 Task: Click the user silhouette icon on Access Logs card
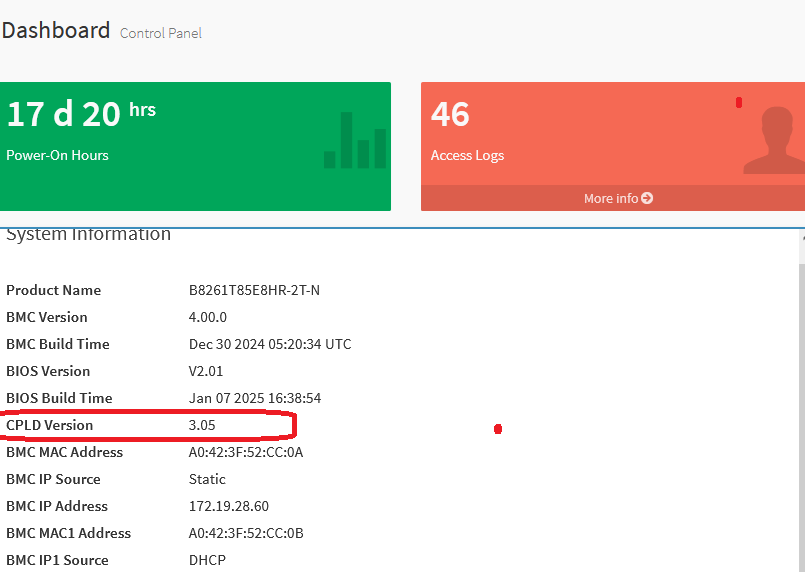pyautogui.click(x=774, y=140)
